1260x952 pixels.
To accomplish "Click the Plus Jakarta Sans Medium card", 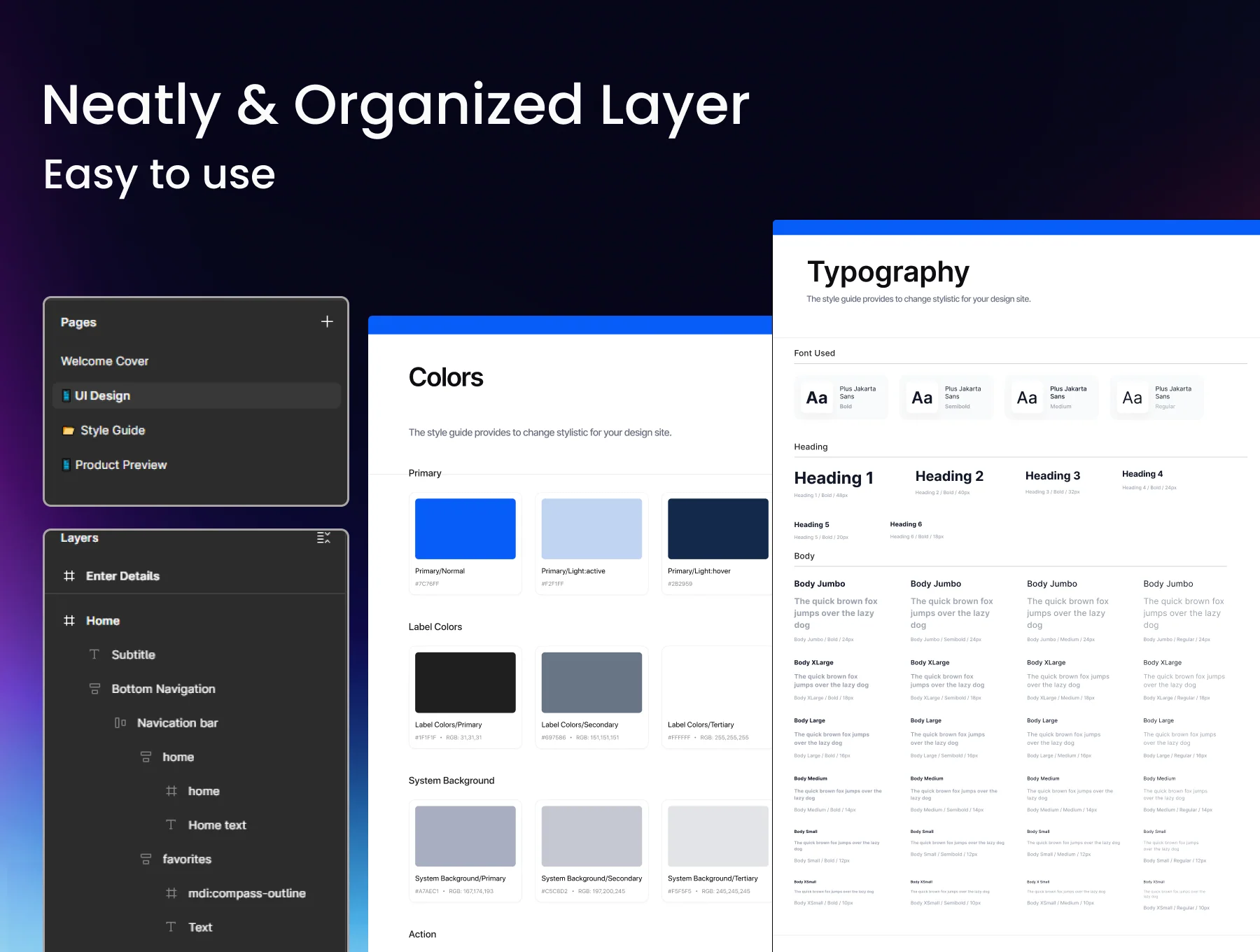I will click(1051, 398).
